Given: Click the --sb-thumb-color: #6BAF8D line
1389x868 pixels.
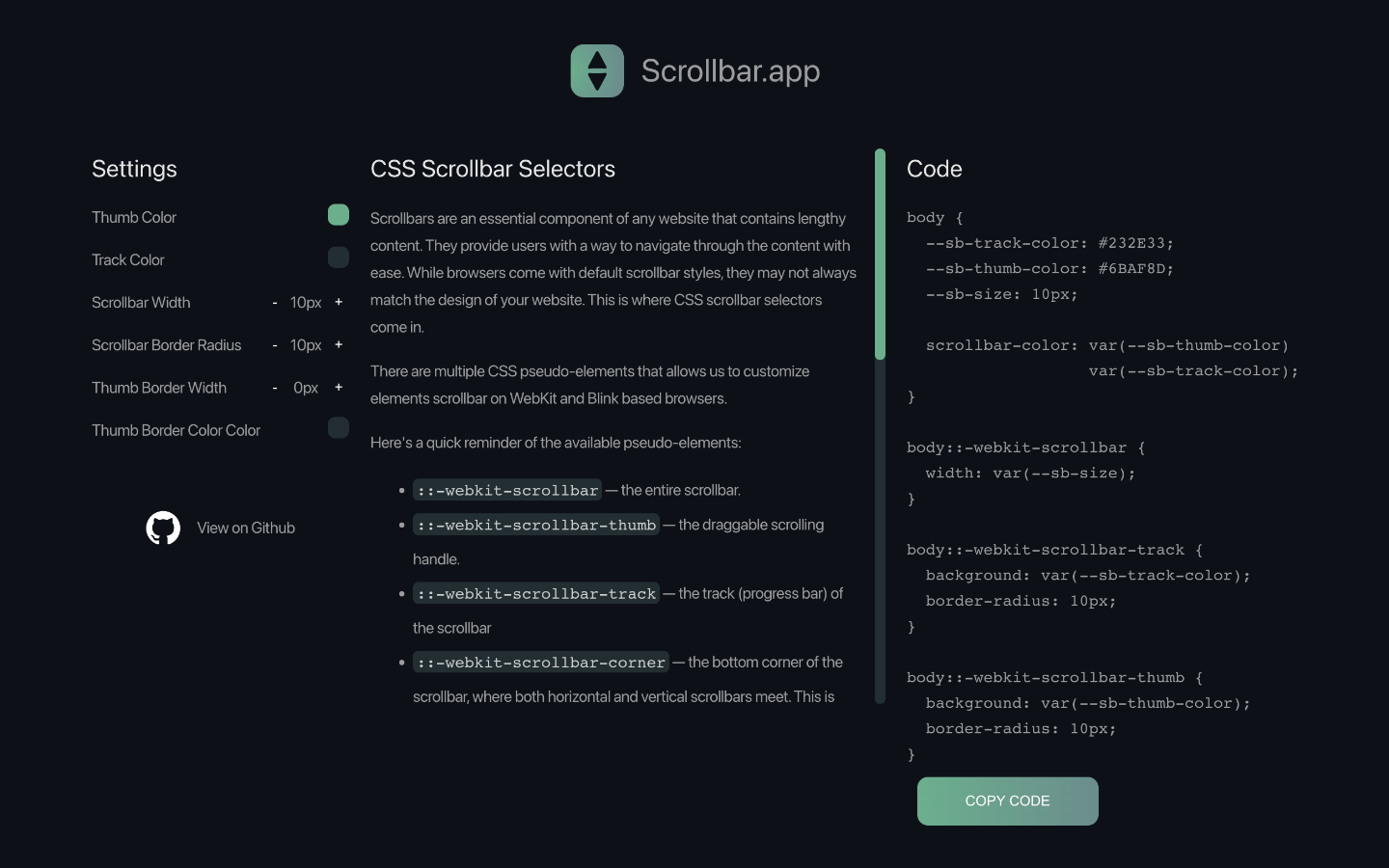Looking at the screenshot, I should [1049, 269].
